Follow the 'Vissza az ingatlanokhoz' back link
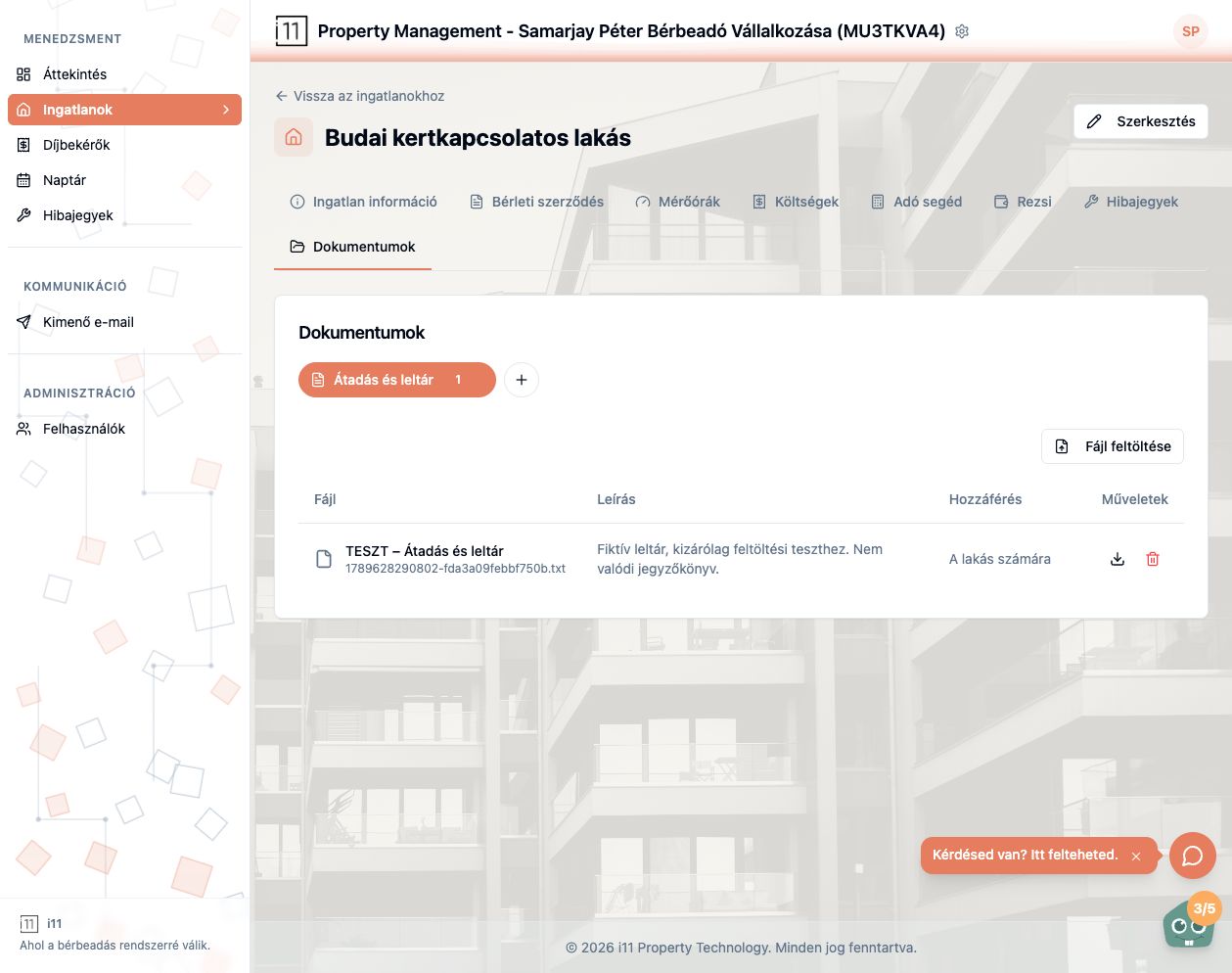The width and height of the screenshot is (1232, 973). click(360, 96)
